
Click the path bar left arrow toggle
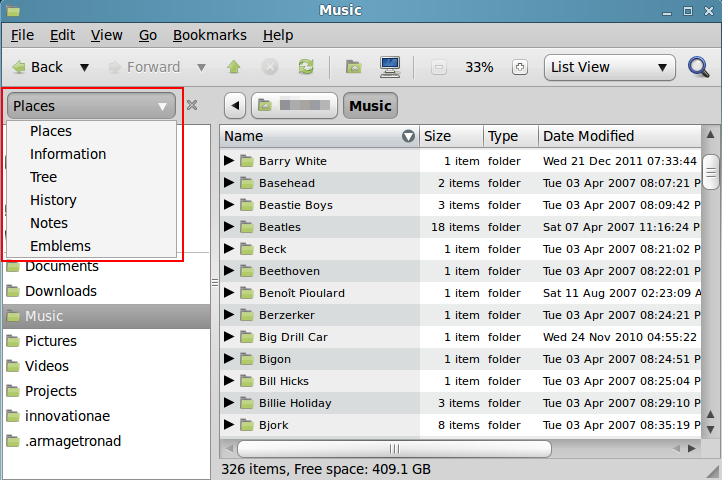pos(235,105)
